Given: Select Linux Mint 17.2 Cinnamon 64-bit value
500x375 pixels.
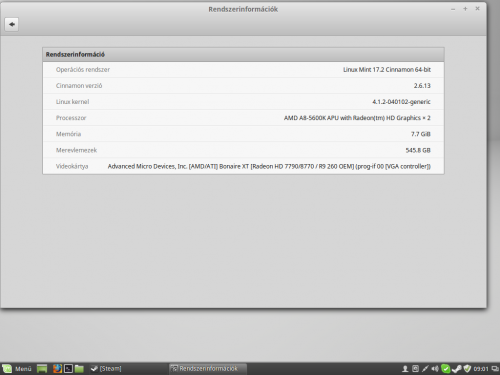Looking at the screenshot, I should coord(387,70).
